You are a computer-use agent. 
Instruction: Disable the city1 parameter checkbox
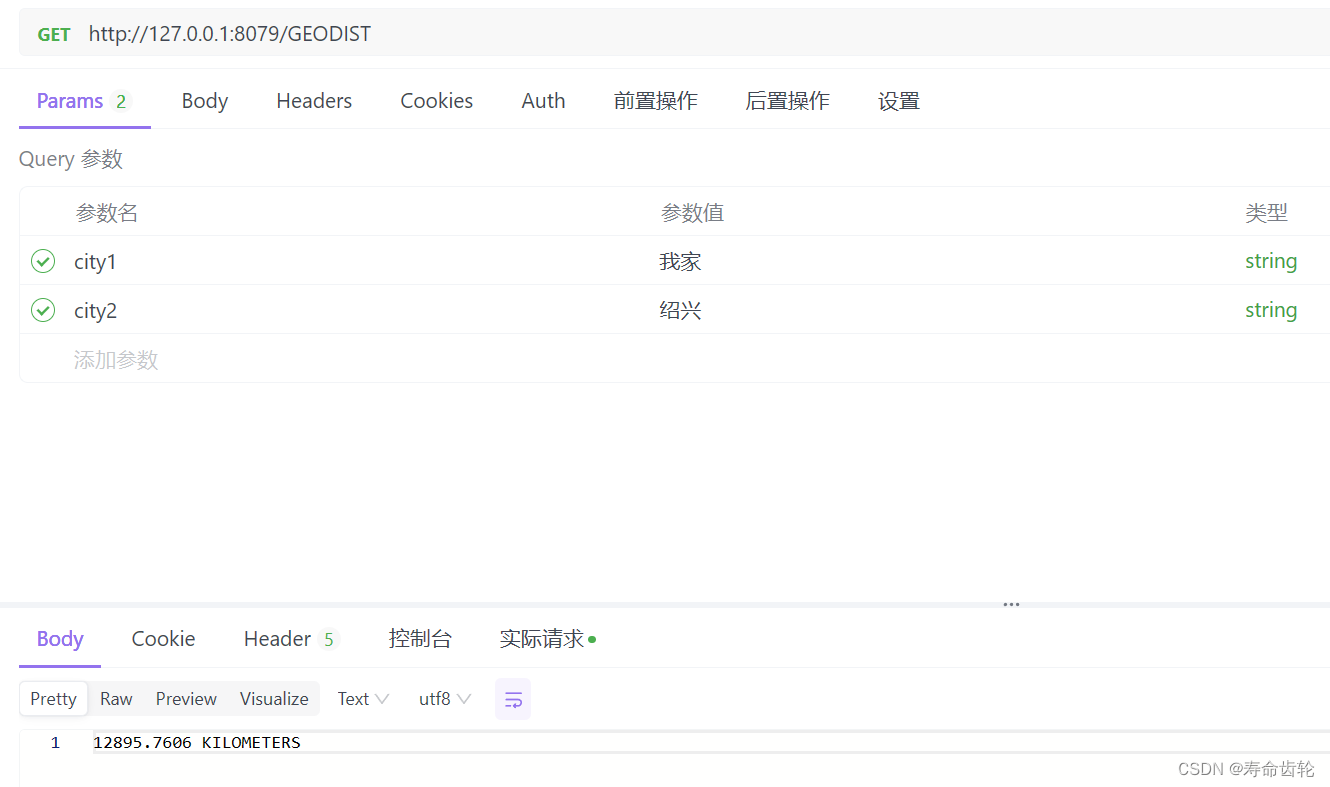43,261
